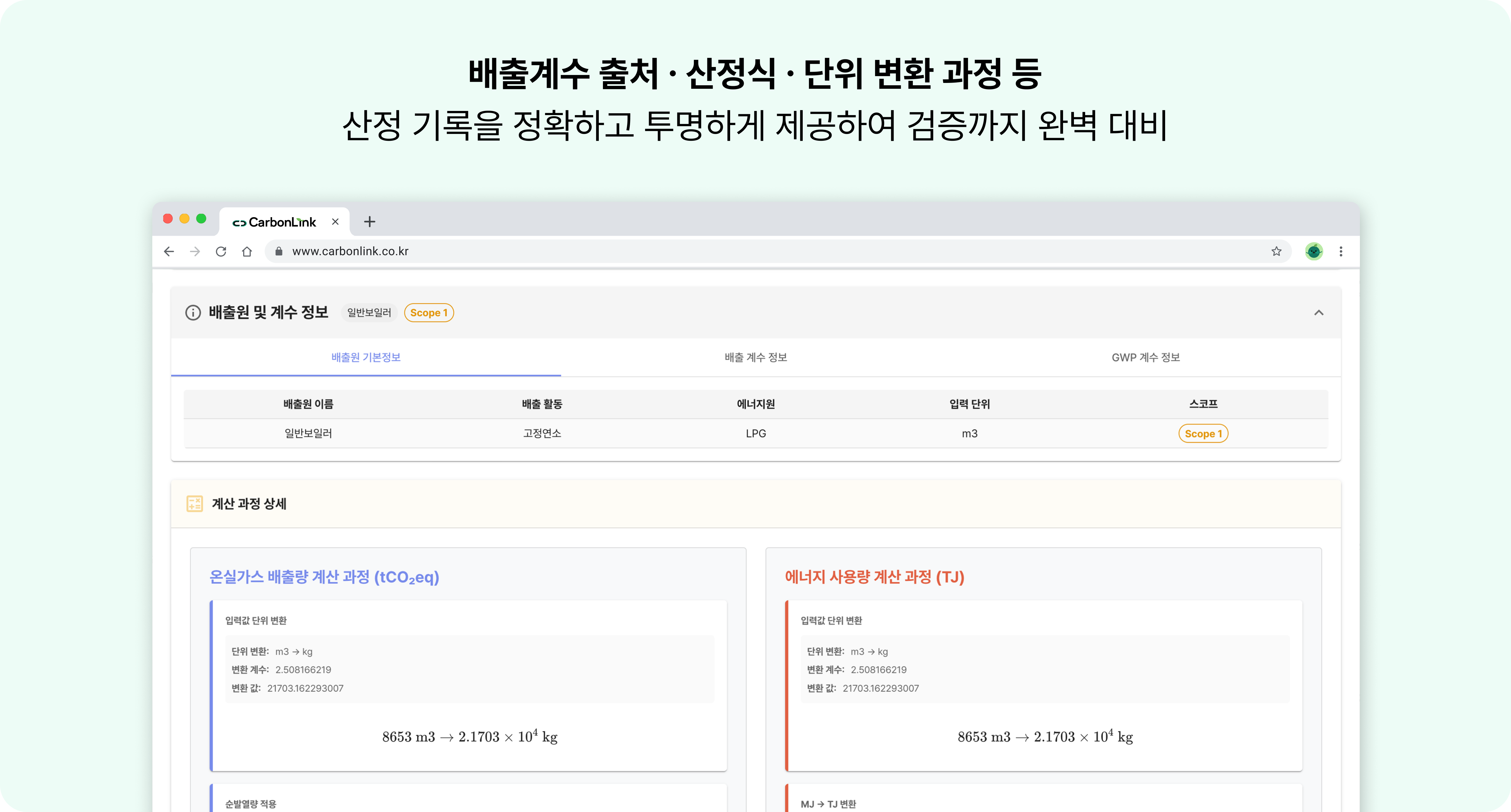The width and height of the screenshot is (1511, 812).
Task: Click the browser forward arrow
Action: tap(195, 251)
